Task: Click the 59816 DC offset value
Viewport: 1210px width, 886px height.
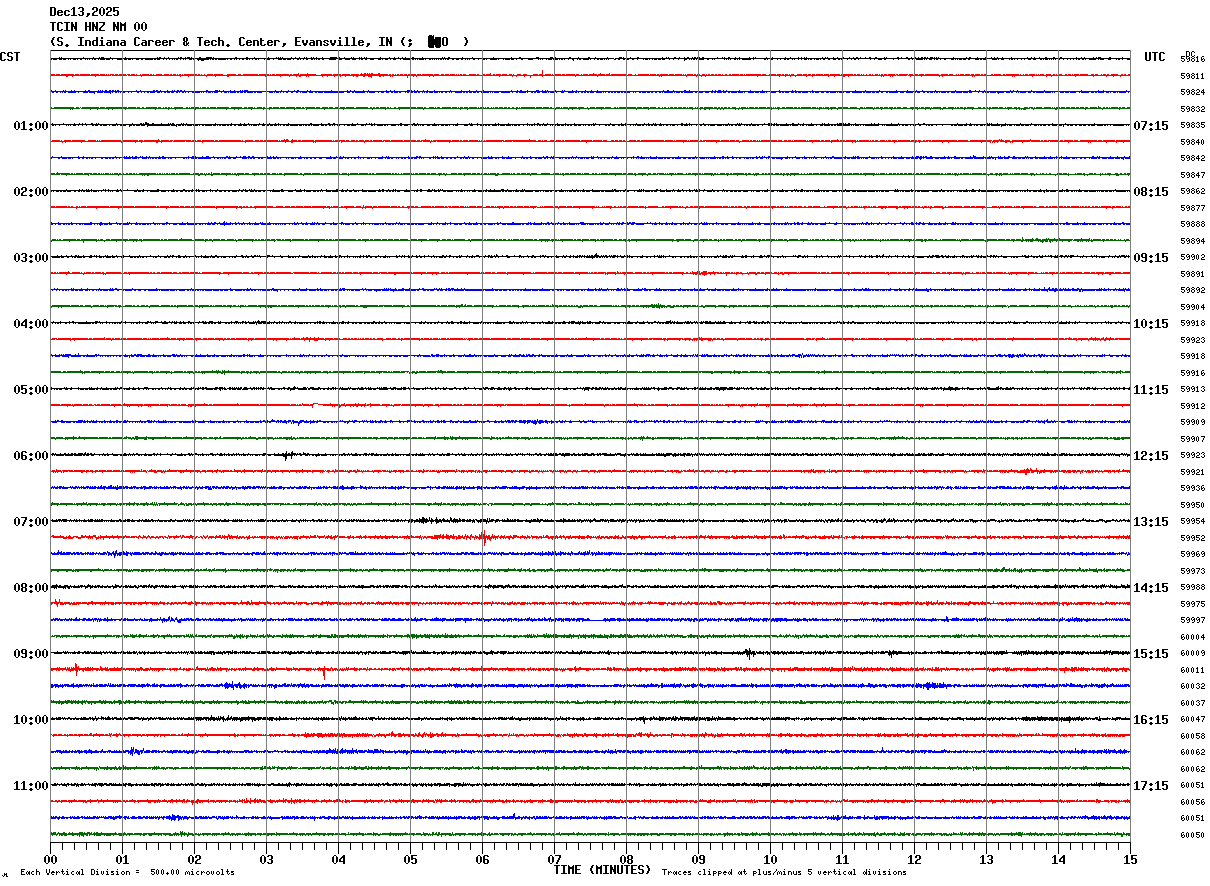Action: click(1192, 60)
